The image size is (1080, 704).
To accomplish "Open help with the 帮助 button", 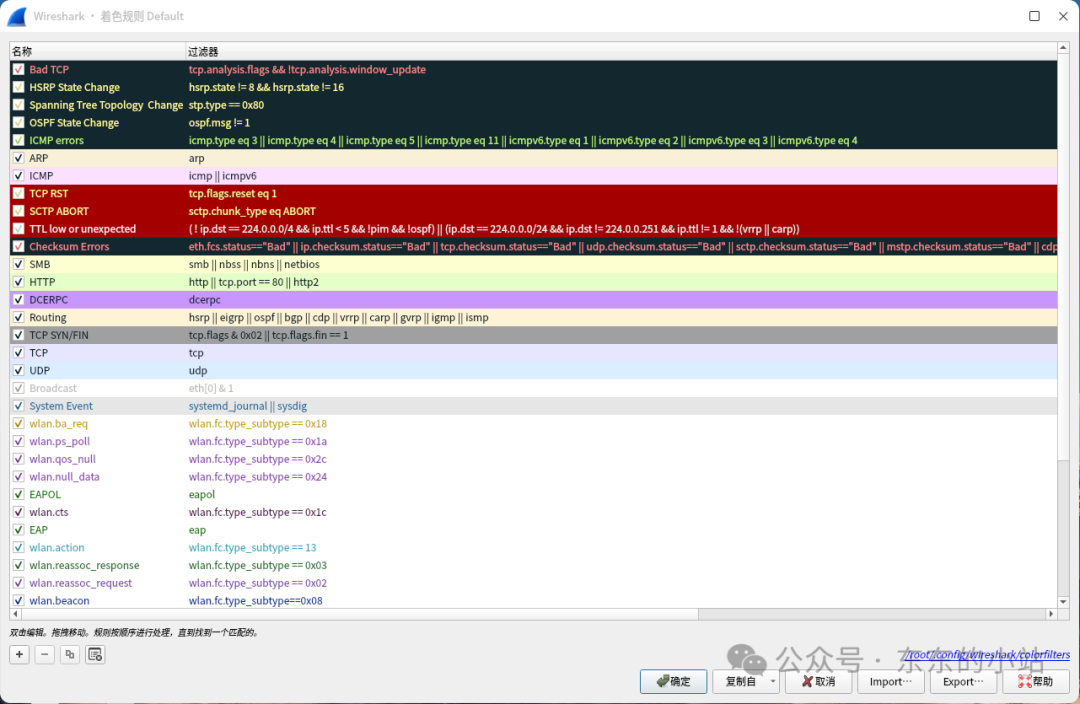I will [1035, 681].
